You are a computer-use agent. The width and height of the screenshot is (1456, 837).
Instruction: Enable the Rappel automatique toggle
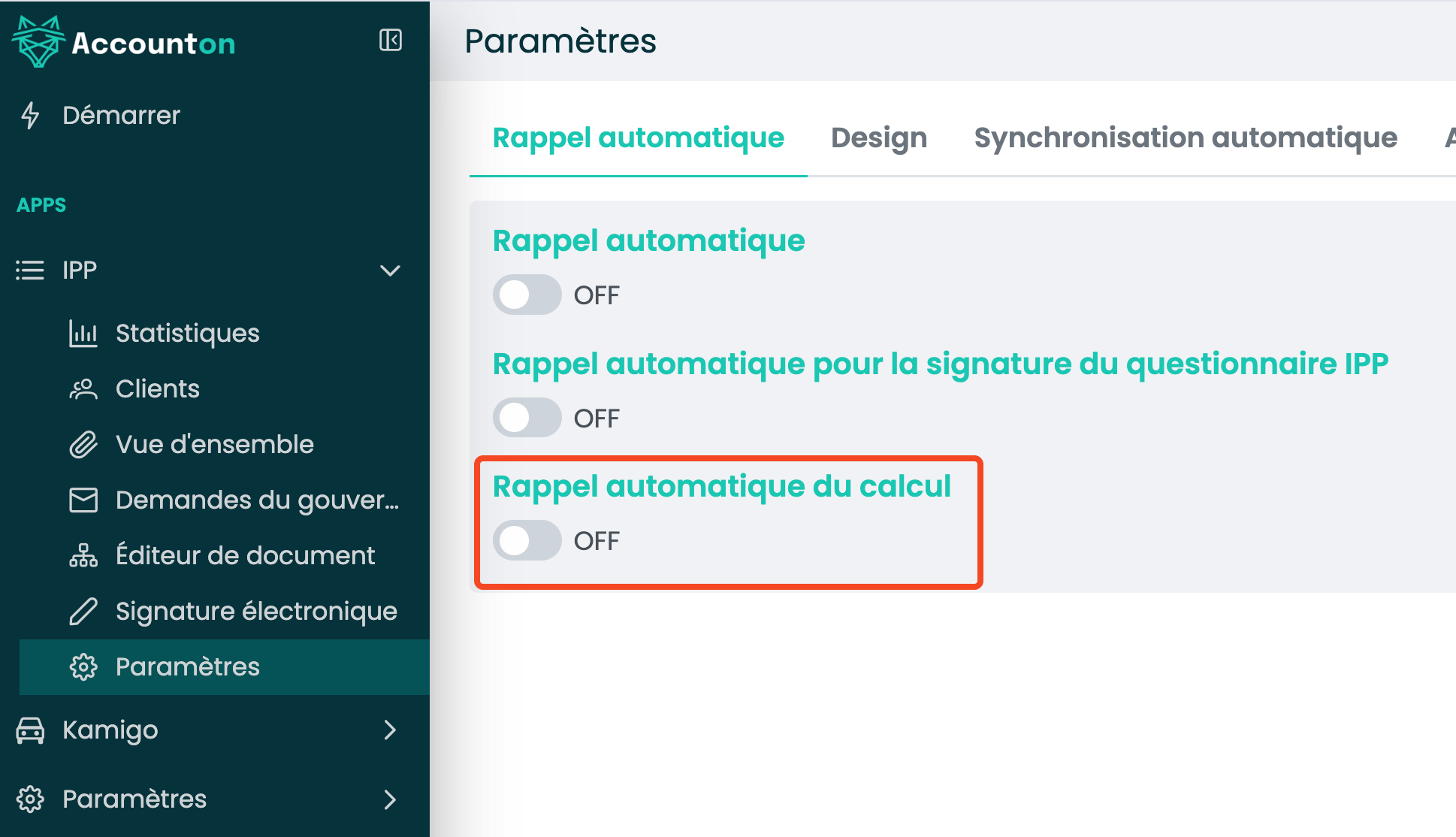click(527, 295)
